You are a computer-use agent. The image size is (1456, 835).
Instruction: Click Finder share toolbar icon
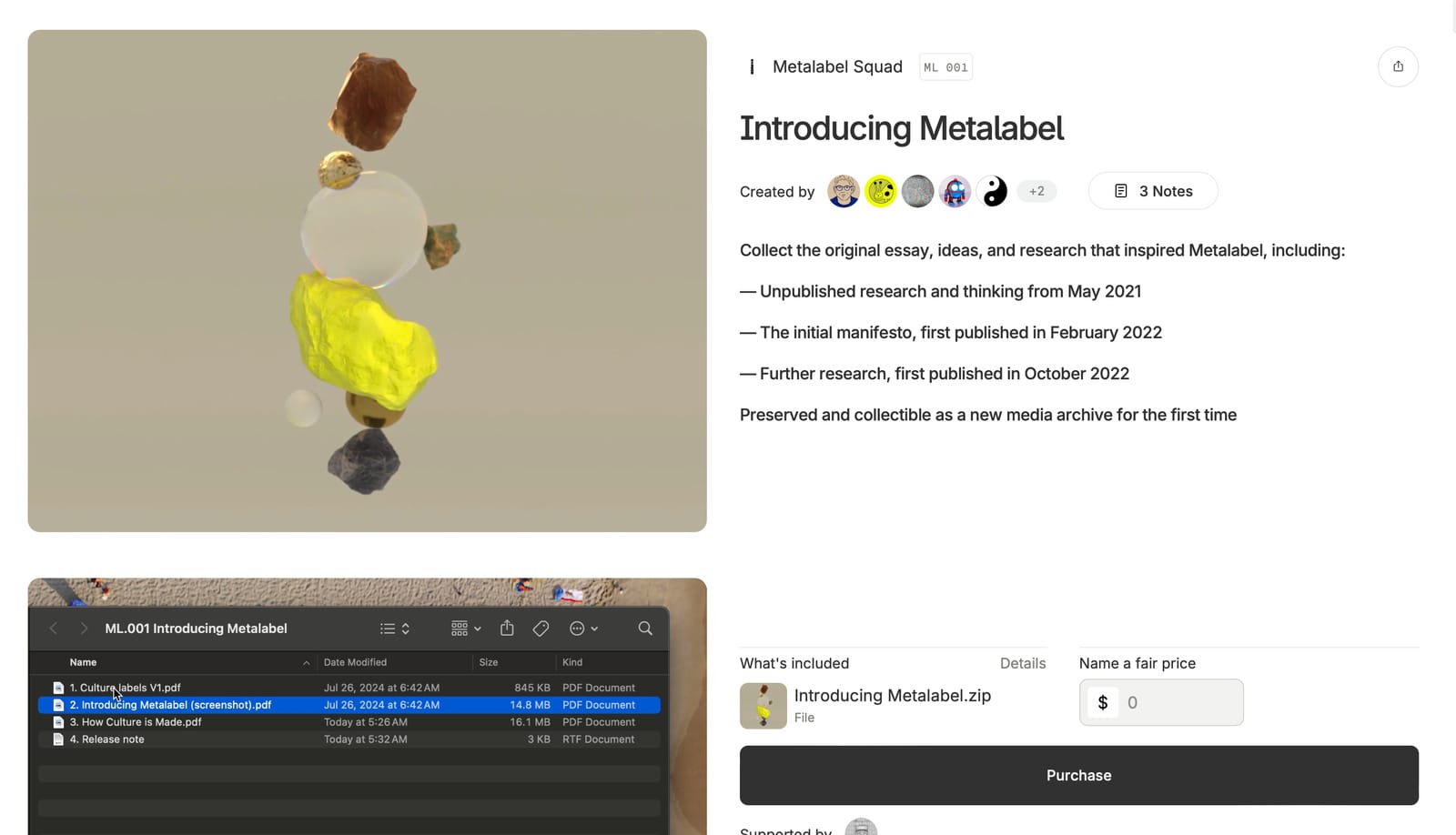pyautogui.click(x=507, y=629)
